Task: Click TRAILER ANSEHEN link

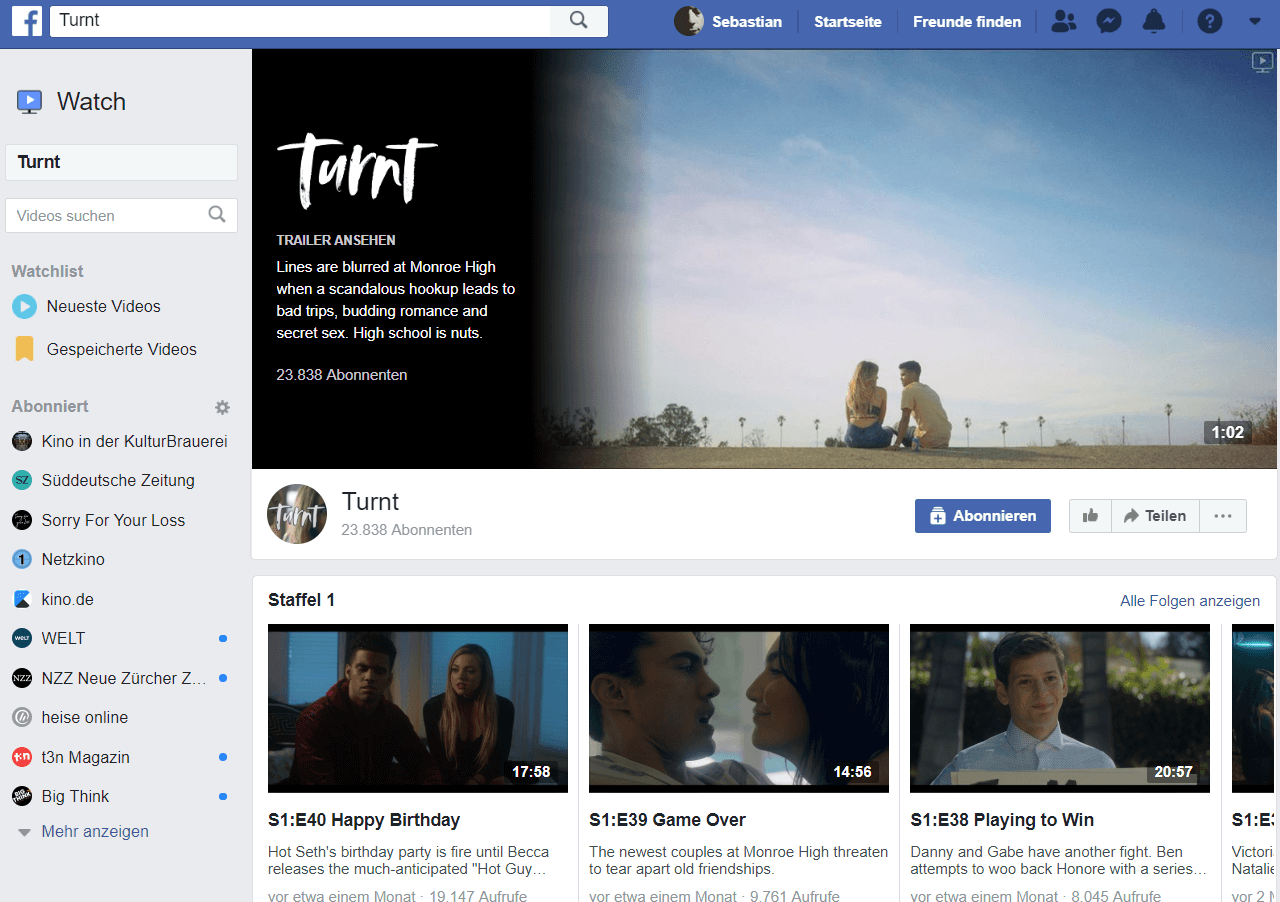Action: (x=336, y=240)
